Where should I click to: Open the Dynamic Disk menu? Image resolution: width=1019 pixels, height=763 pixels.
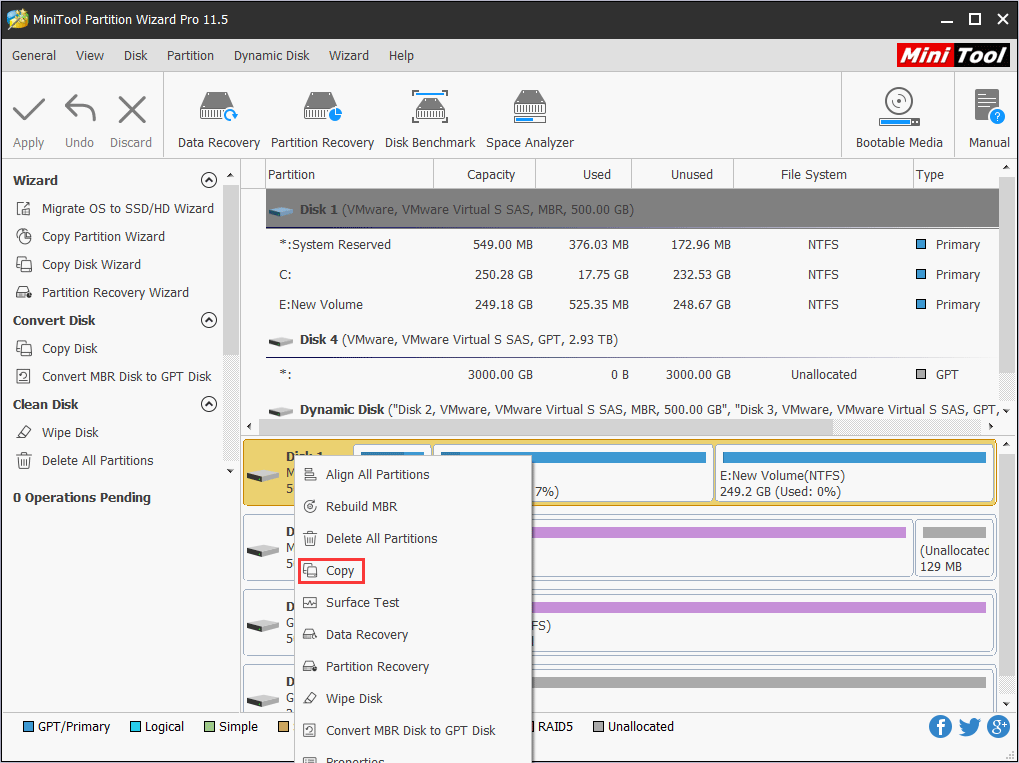[x=272, y=56]
